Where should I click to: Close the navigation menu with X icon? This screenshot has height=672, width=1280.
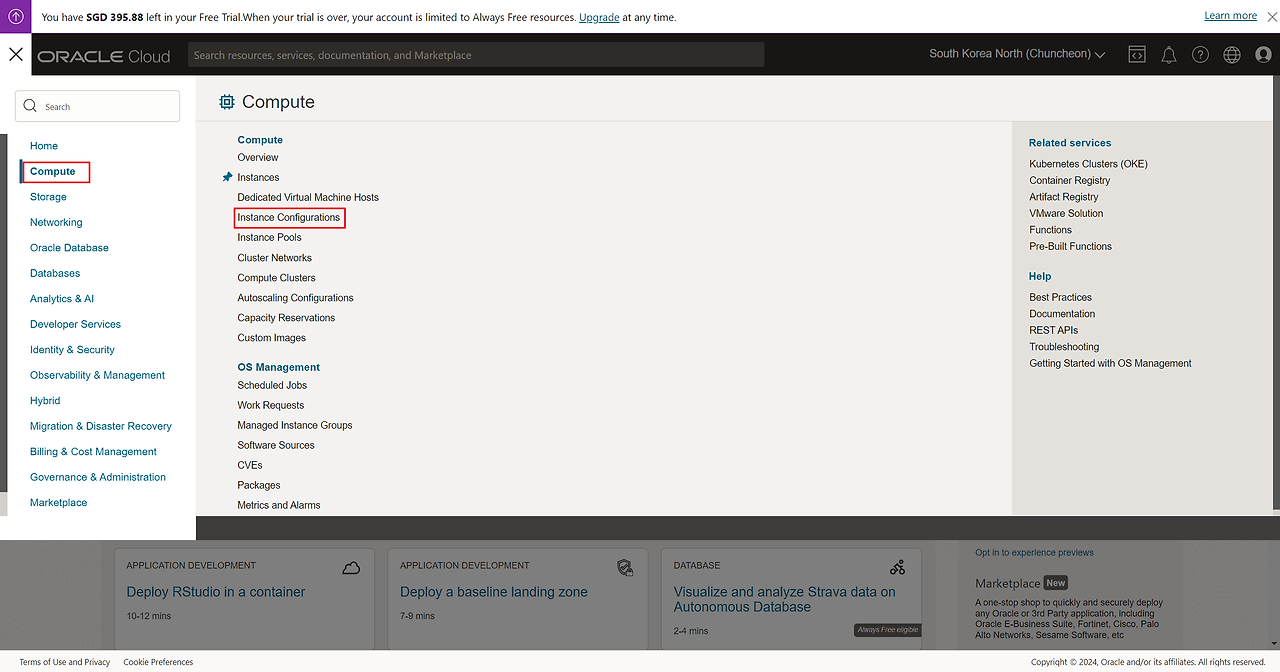pos(16,54)
